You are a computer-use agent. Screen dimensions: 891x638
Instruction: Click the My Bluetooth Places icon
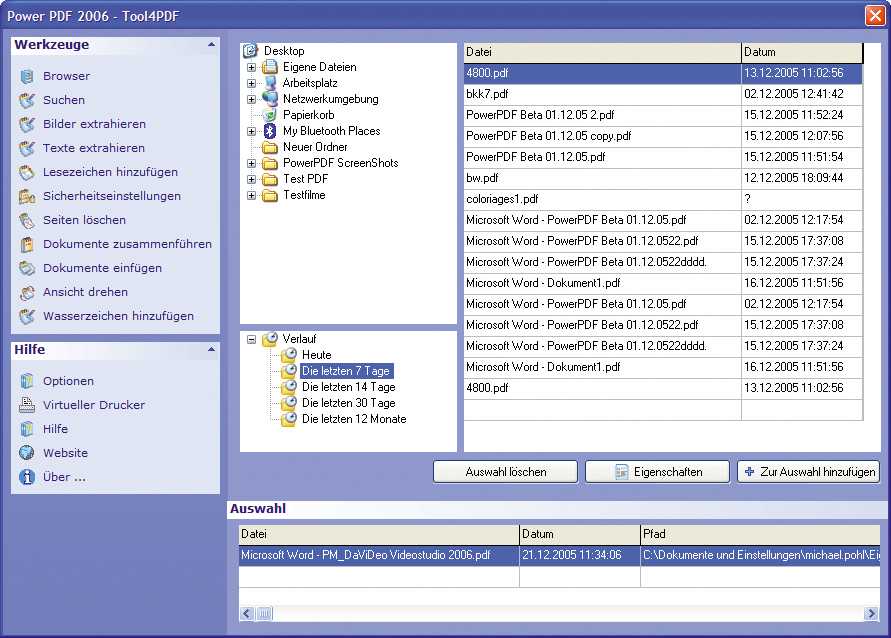coord(270,131)
